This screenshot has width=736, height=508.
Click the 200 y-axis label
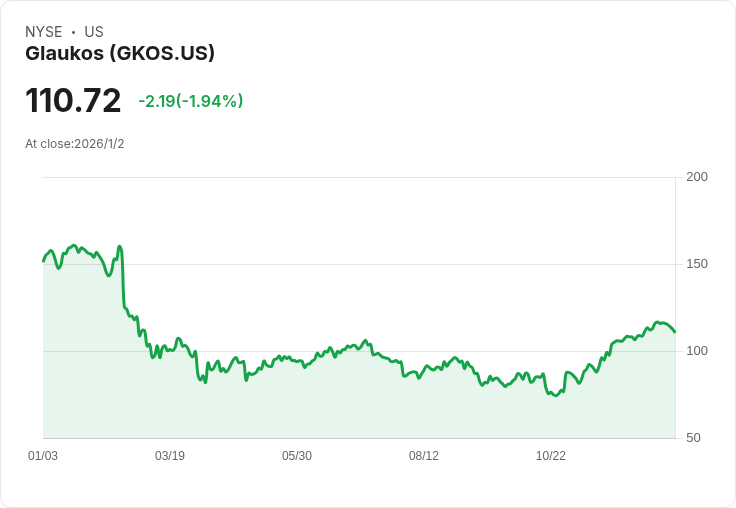[x=697, y=177]
